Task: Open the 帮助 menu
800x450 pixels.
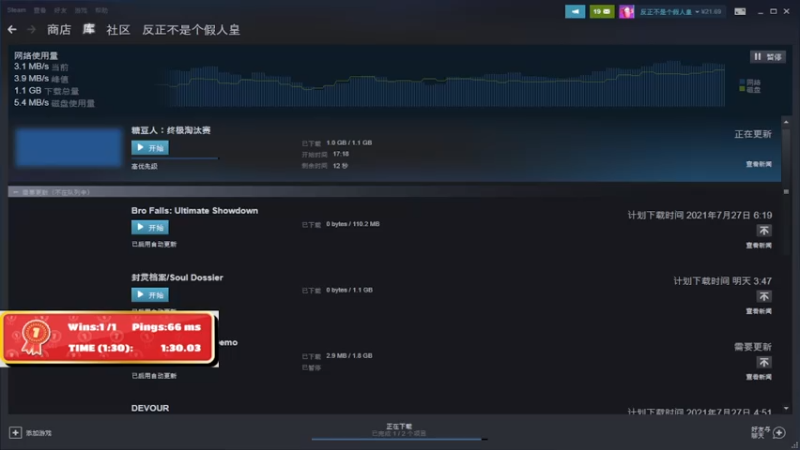Action: 102,10
